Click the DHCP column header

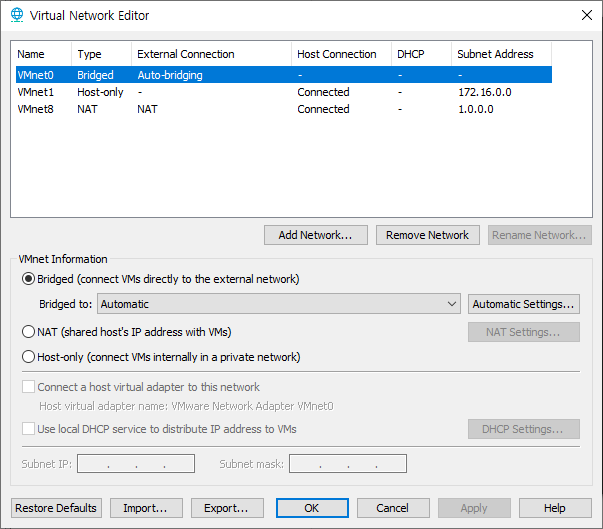tap(421, 54)
